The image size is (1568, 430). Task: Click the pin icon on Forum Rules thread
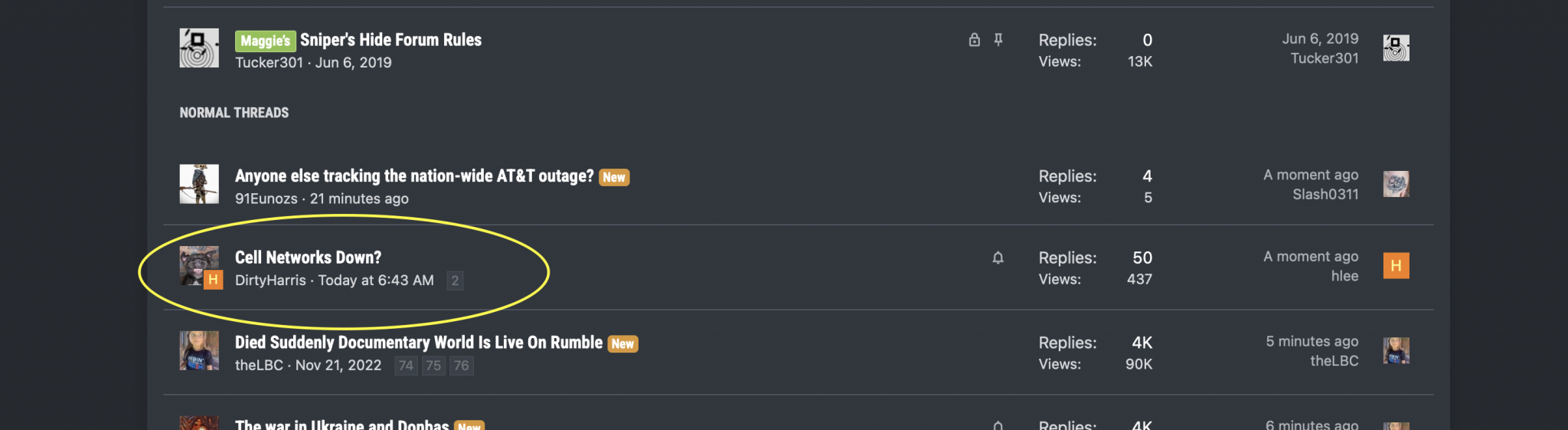click(x=998, y=40)
